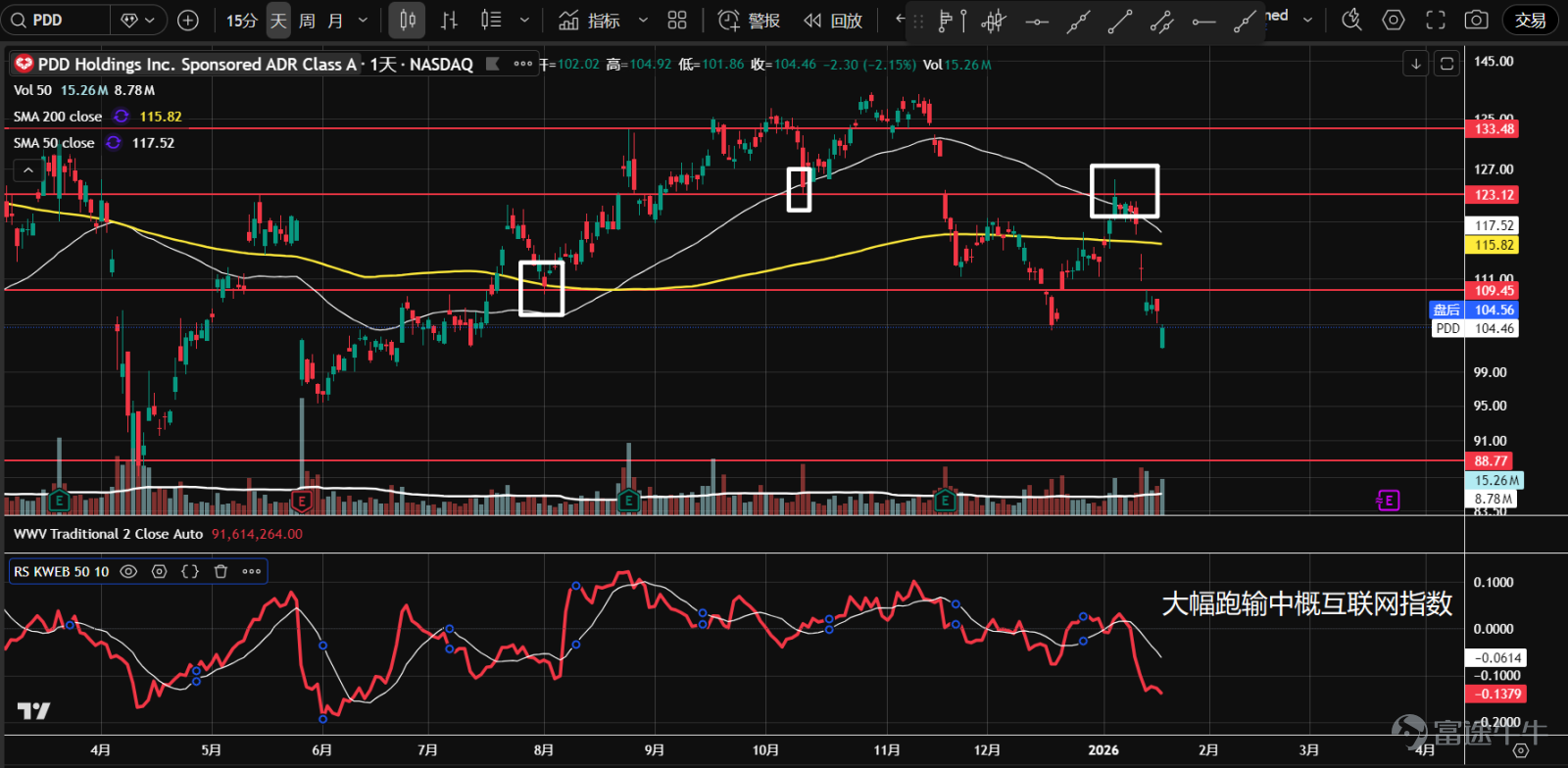Image resolution: width=1568 pixels, height=768 pixels.
Task: Select the WWV Traditional 2 Close Auto legend
Action: coord(108,534)
